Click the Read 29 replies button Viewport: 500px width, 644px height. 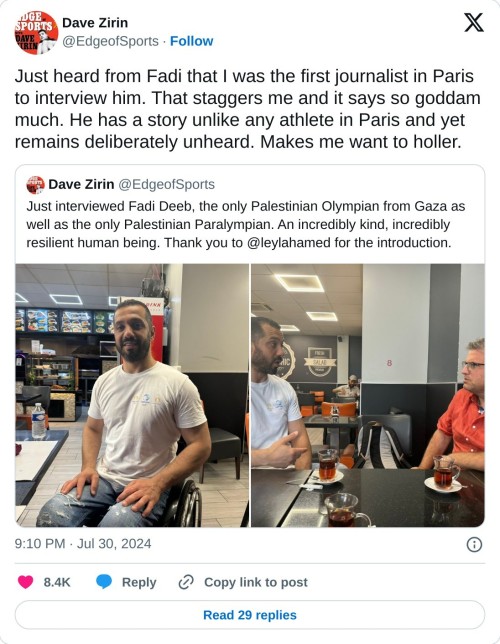click(250, 615)
